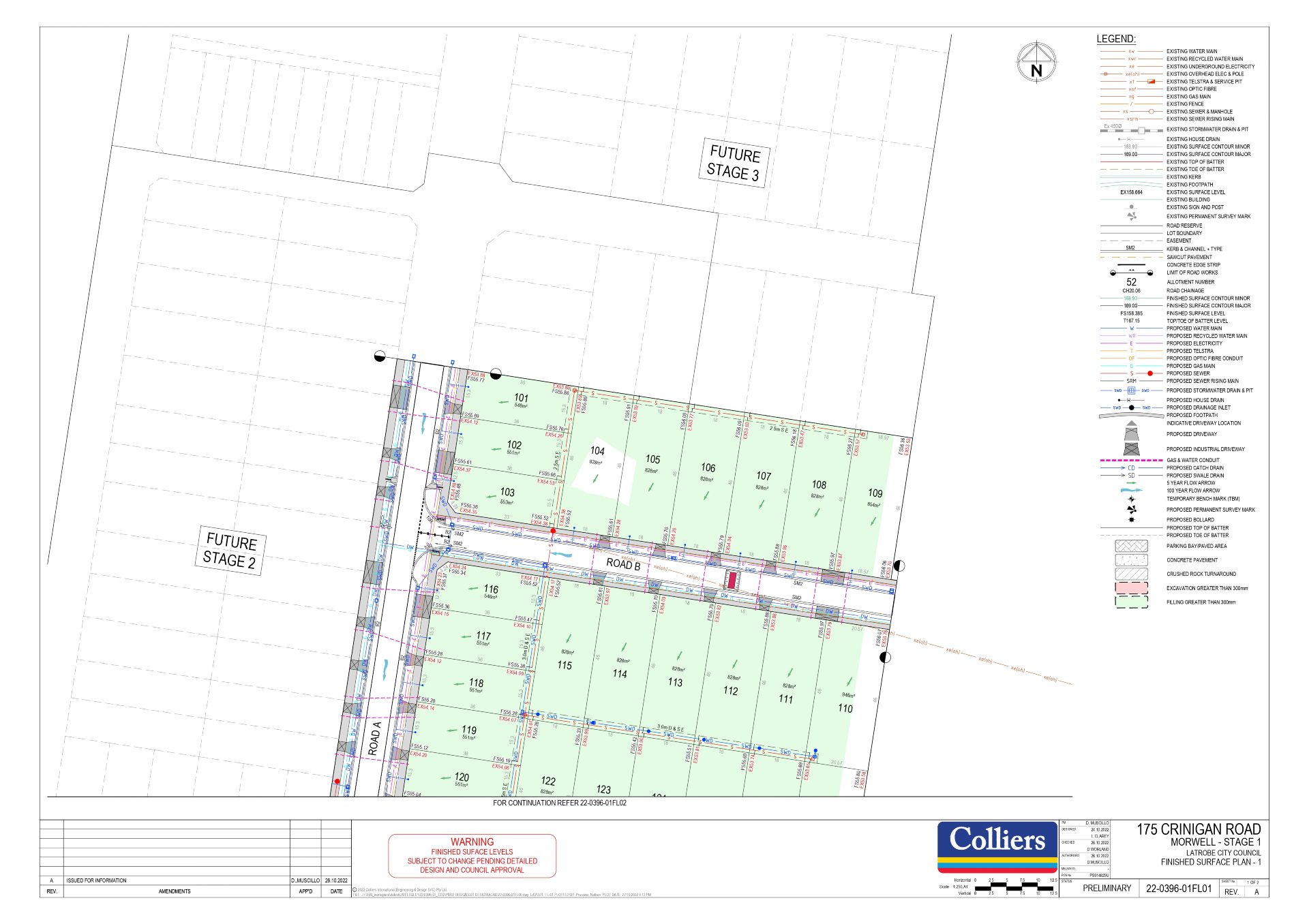The height and width of the screenshot is (924, 1309).
Task: Click the red warning finished surface levels box
Action: point(472,856)
